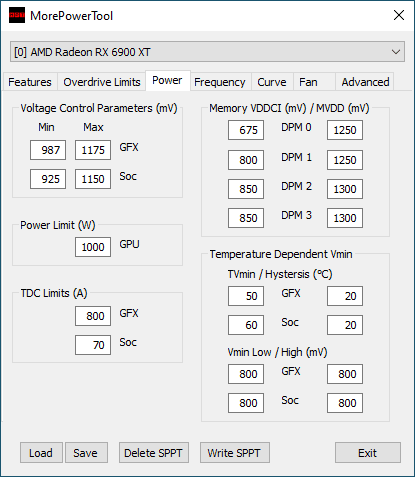Click the 'Min' column header label
Viewport: 415px width, 477px height.
[46, 127]
